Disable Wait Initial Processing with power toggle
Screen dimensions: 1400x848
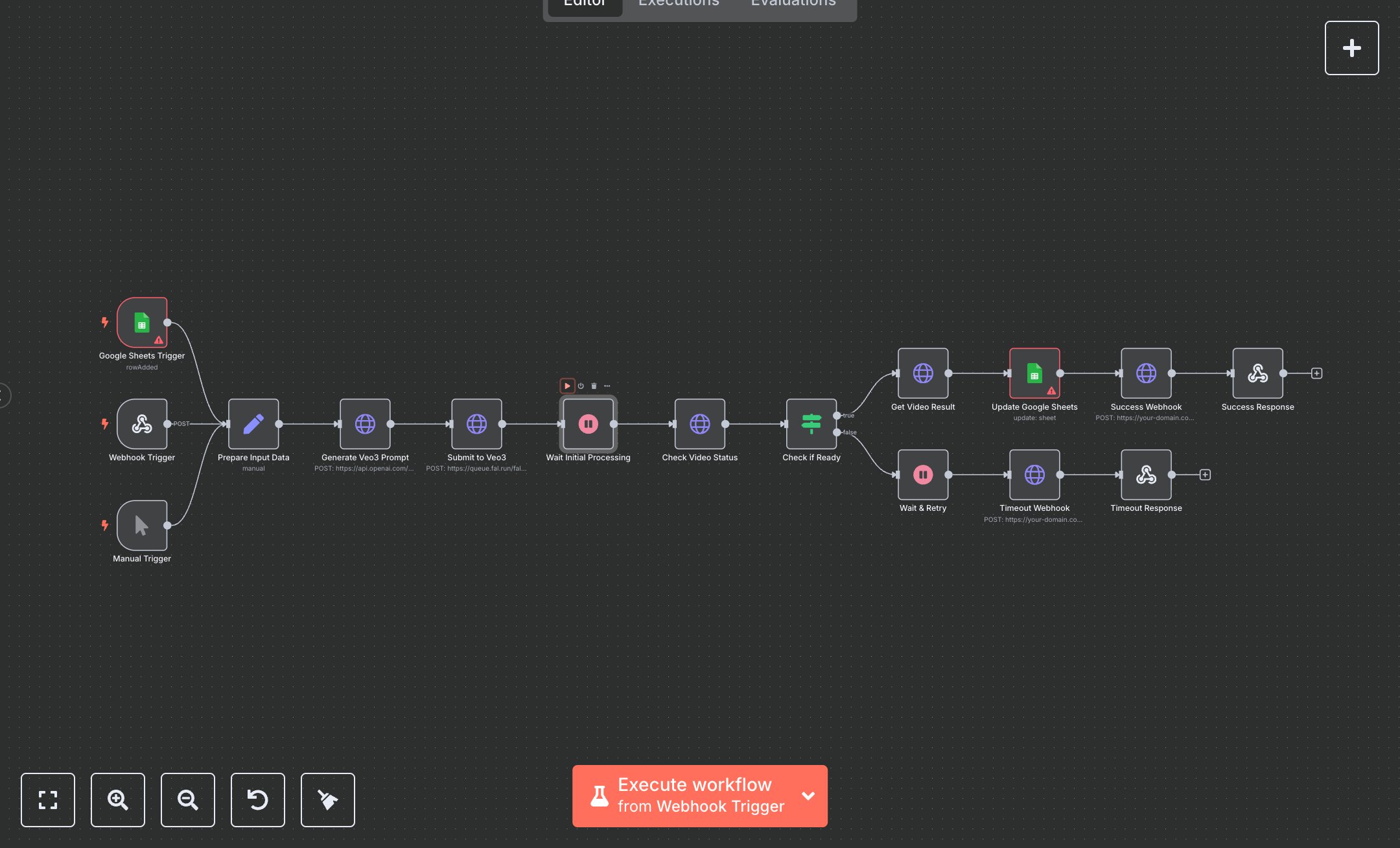tap(581, 385)
